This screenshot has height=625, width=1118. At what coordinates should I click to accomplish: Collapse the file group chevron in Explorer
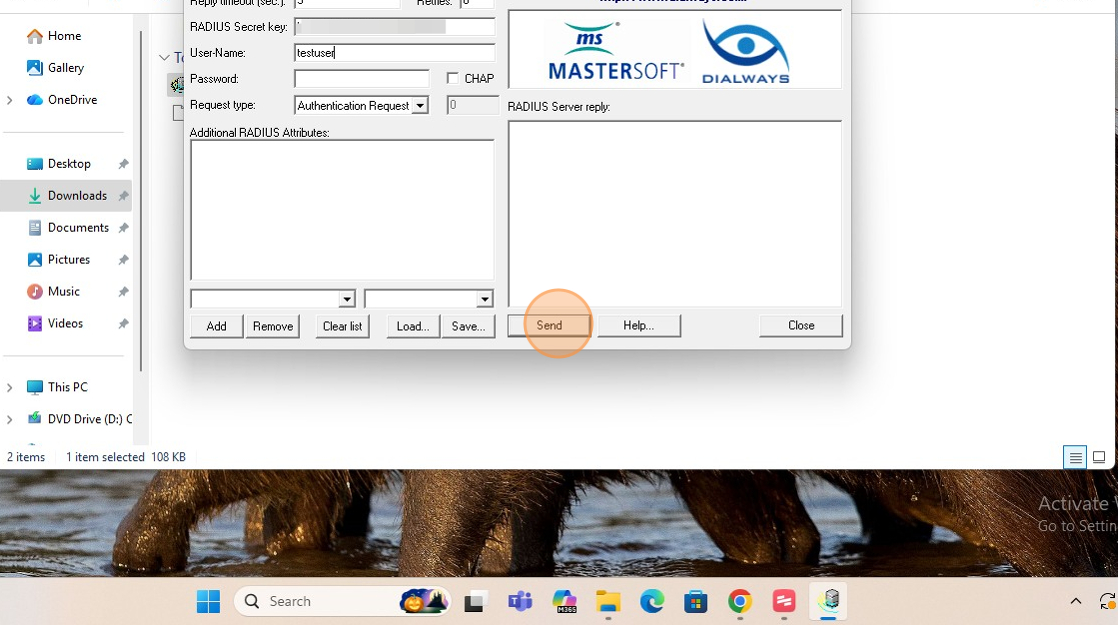pyautogui.click(x=164, y=57)
